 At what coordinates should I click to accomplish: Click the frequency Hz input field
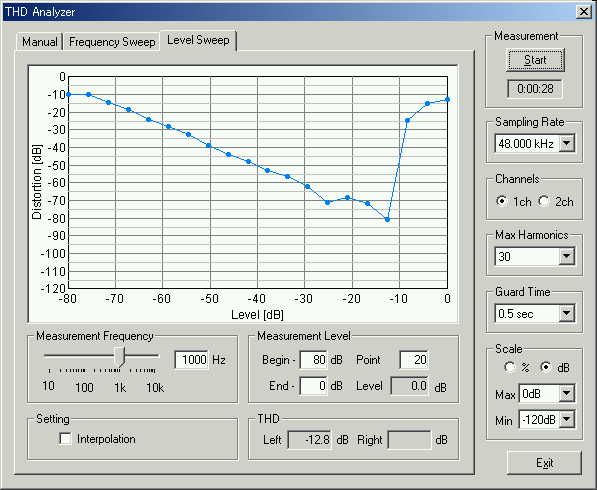(192, 359)
